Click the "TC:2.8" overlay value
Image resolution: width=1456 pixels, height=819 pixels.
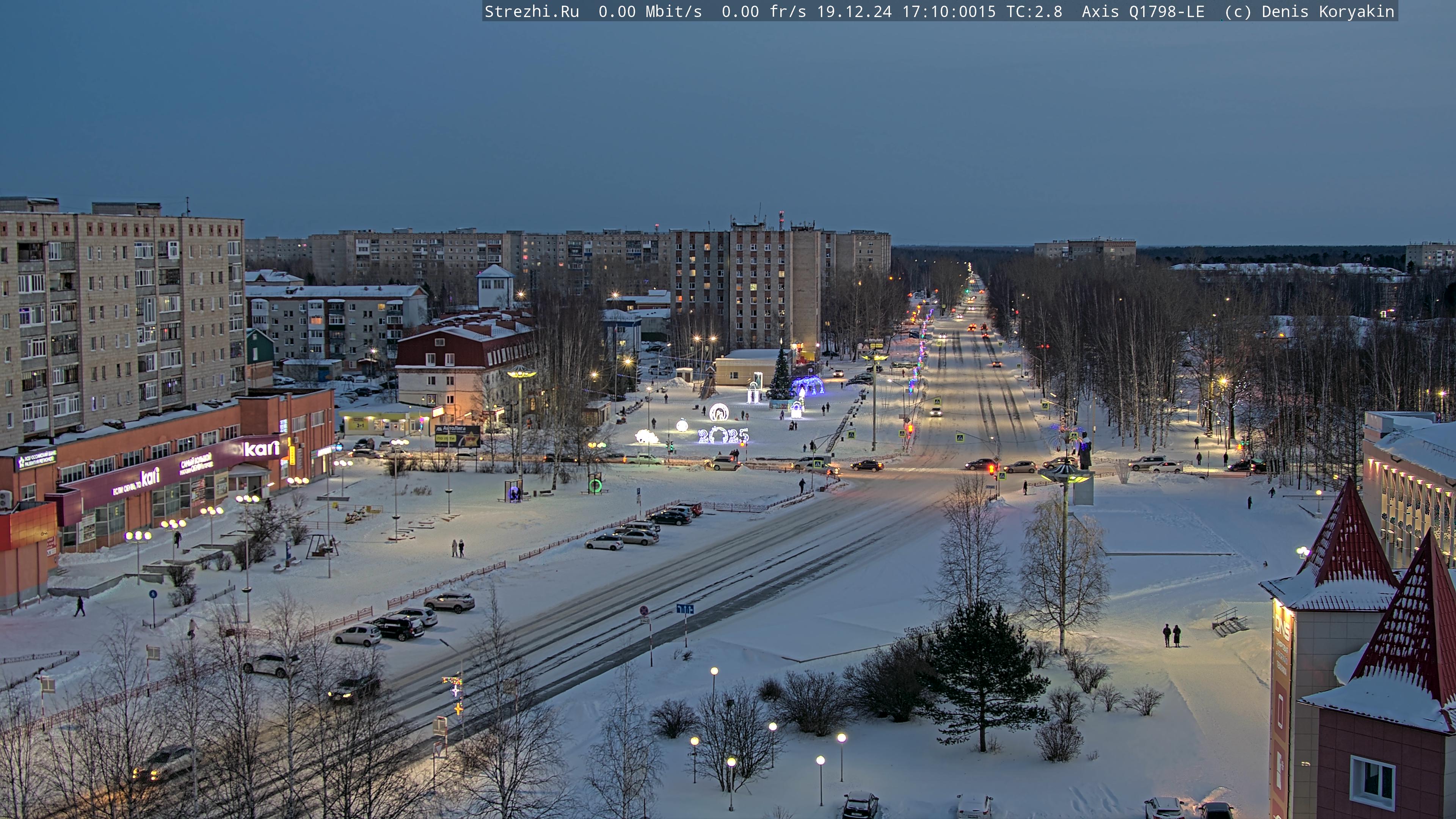coord(1034,11)
